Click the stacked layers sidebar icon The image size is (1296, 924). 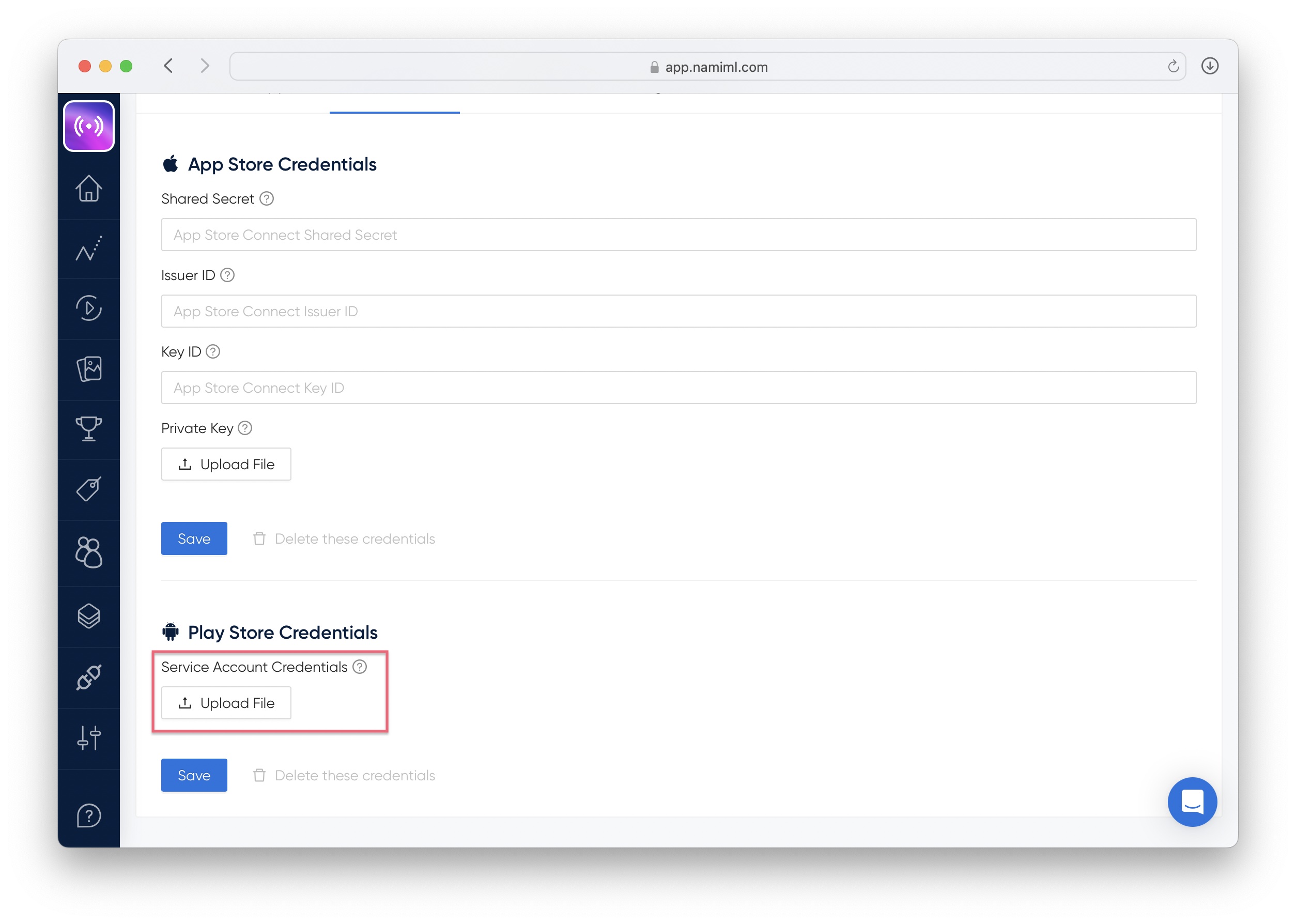89,615
